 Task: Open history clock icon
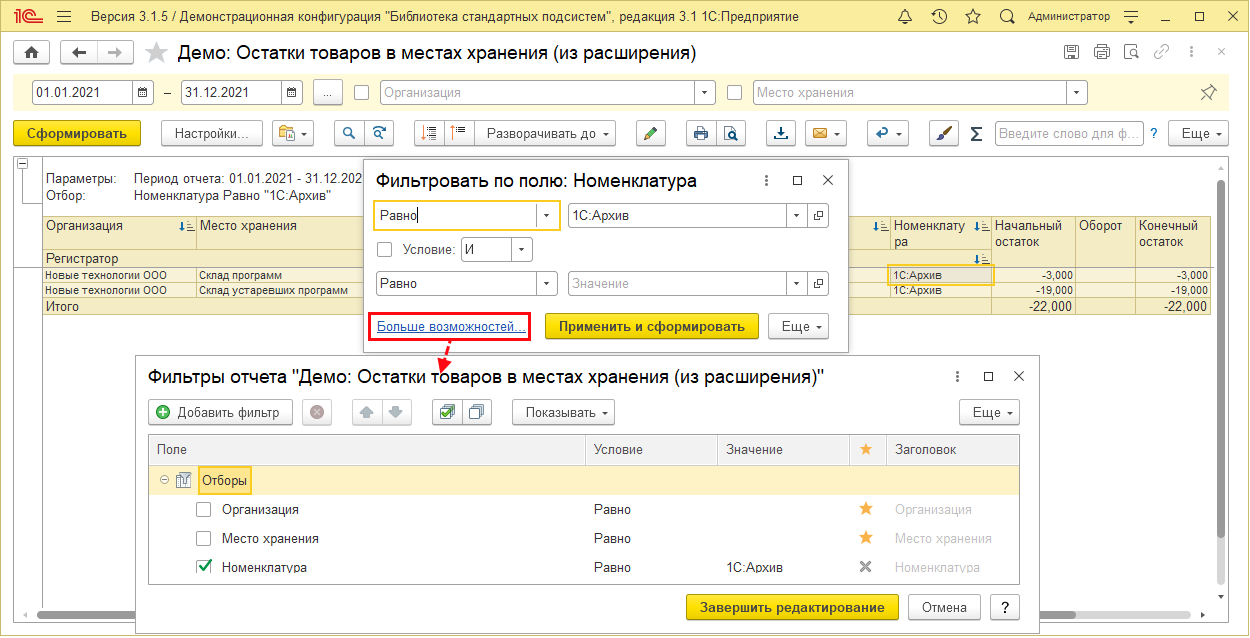(x=939, y=17)
